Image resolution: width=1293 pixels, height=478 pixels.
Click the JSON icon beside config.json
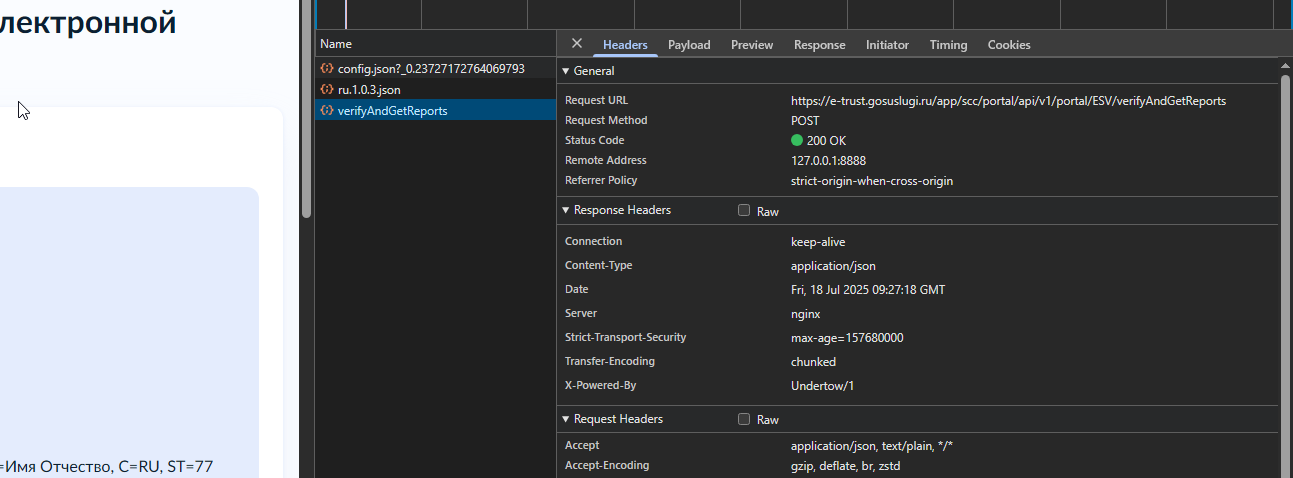click(326, 69)
